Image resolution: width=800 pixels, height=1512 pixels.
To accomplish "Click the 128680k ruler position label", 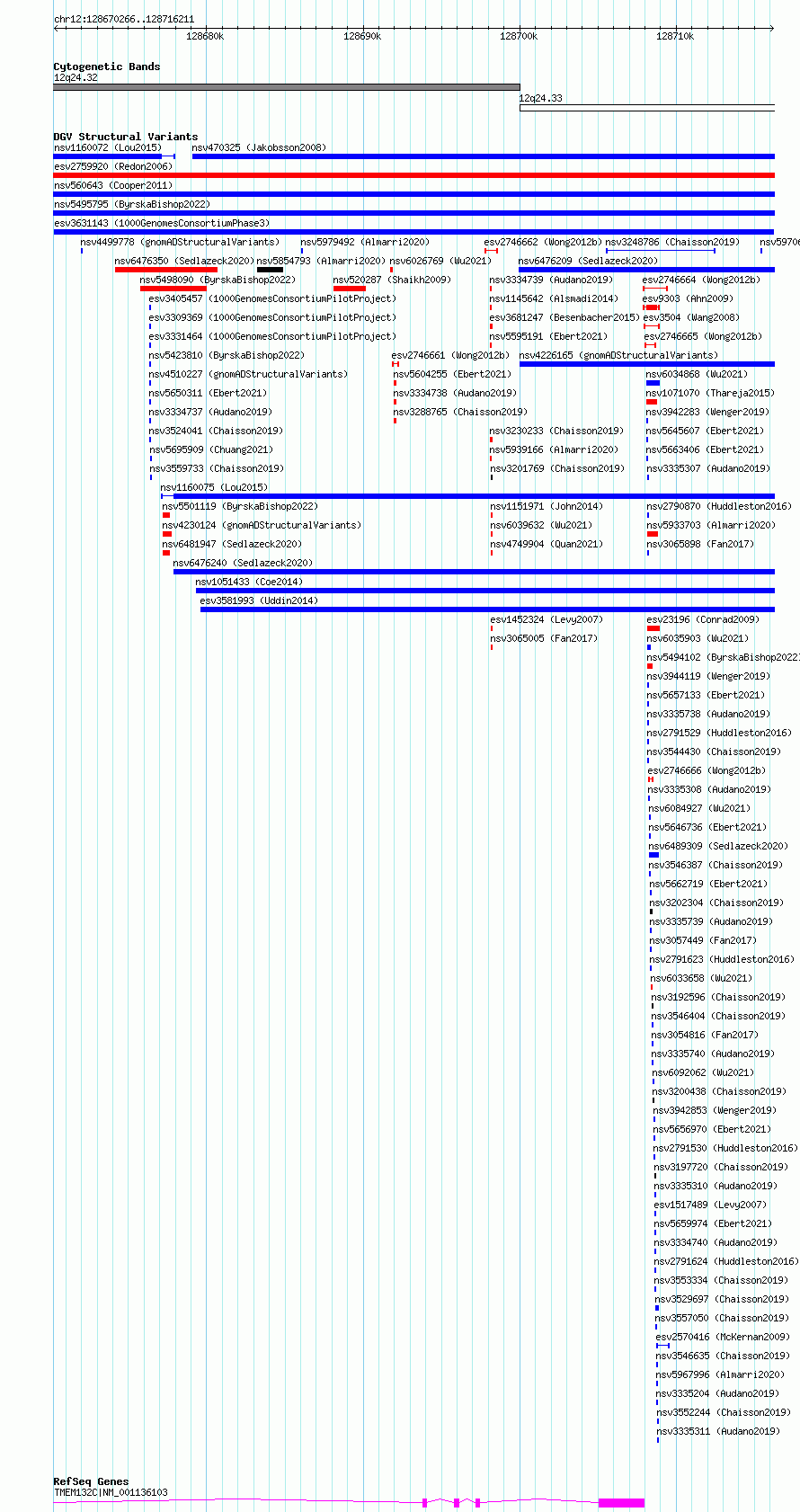I will 205,36.
